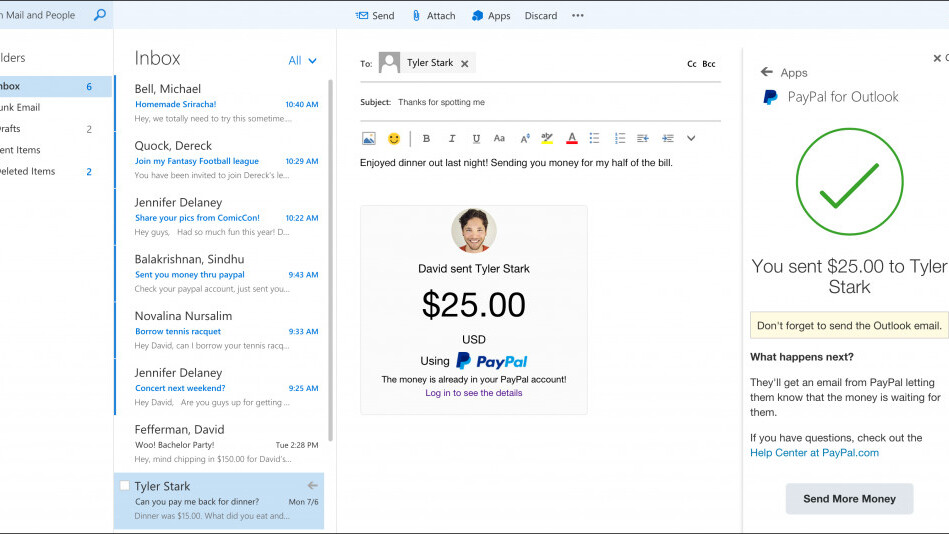Viewport: 949px width, 534px height.
Task: Insert a numbered list
Action: pyautogui.click(x=620, y=138)
